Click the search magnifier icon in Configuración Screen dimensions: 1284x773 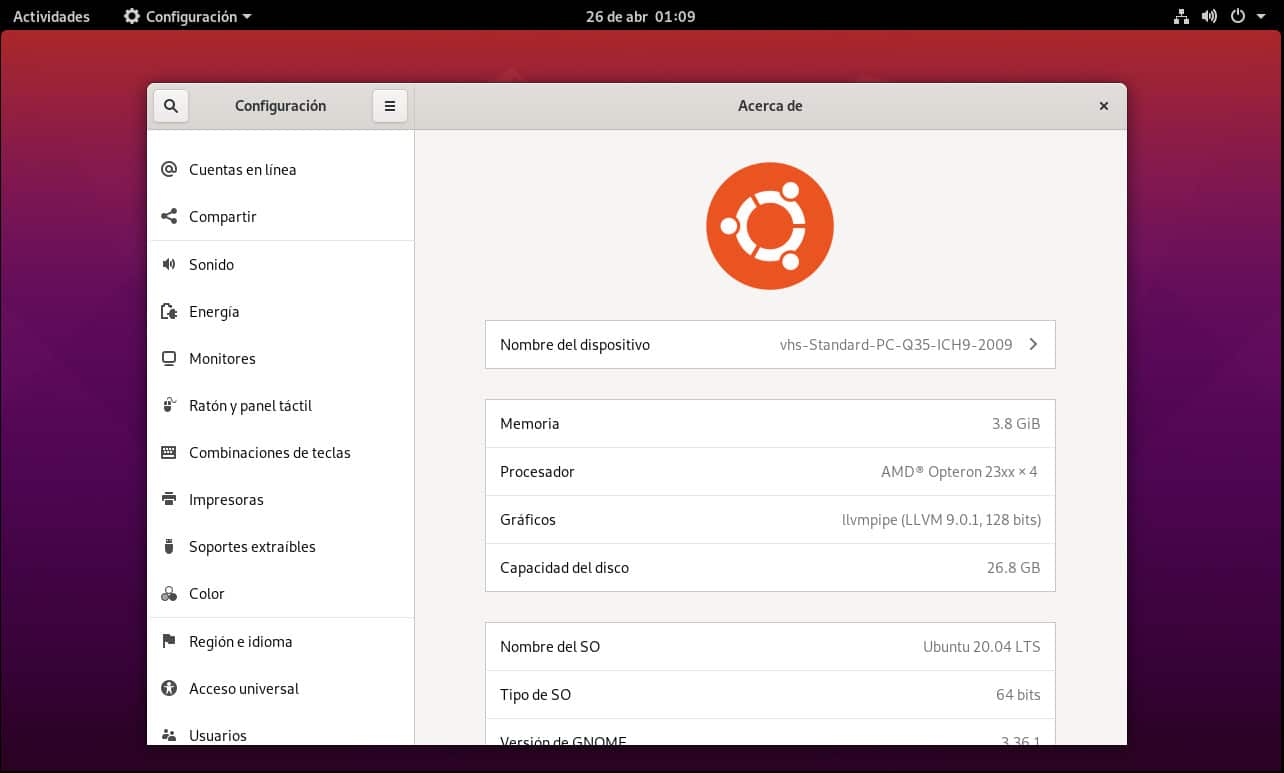coord(171,106)
